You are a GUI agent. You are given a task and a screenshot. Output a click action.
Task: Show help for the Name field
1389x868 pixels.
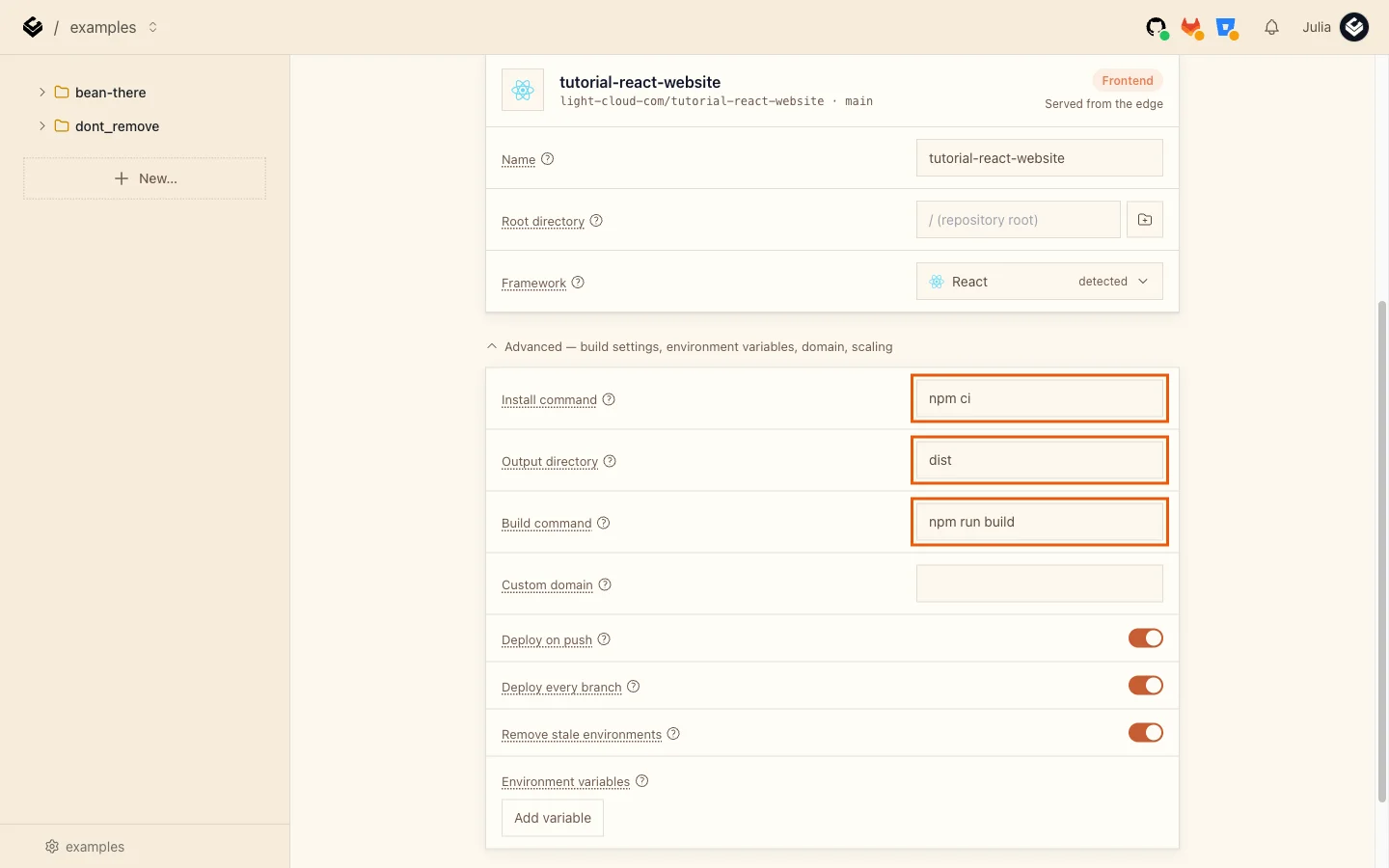[548, 159]
